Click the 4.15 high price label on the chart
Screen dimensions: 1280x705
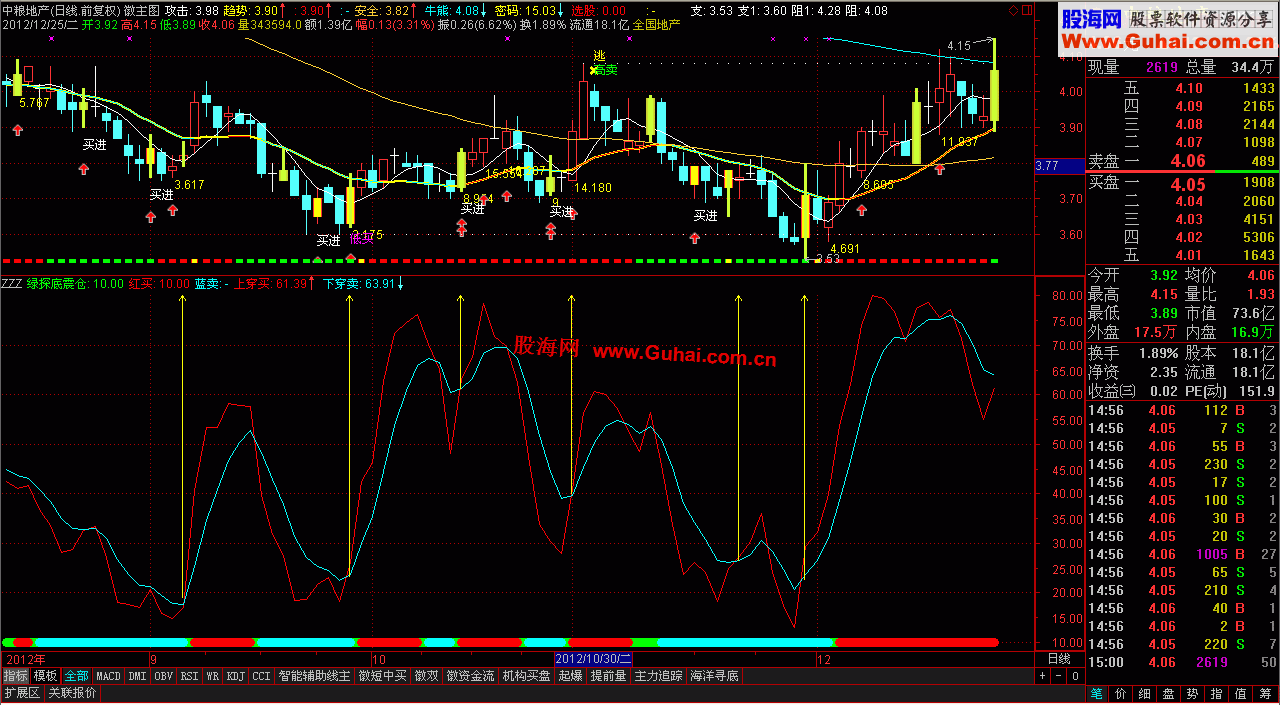click(959, 46)
